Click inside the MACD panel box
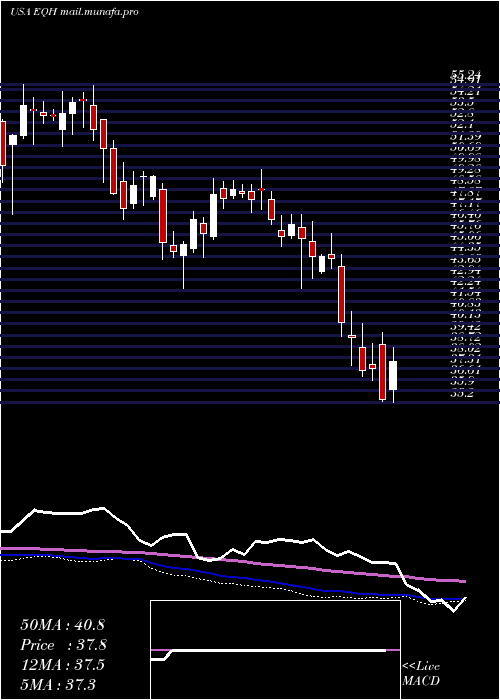The height and width of the screenshot is (700, 500). tap(275, 650)
